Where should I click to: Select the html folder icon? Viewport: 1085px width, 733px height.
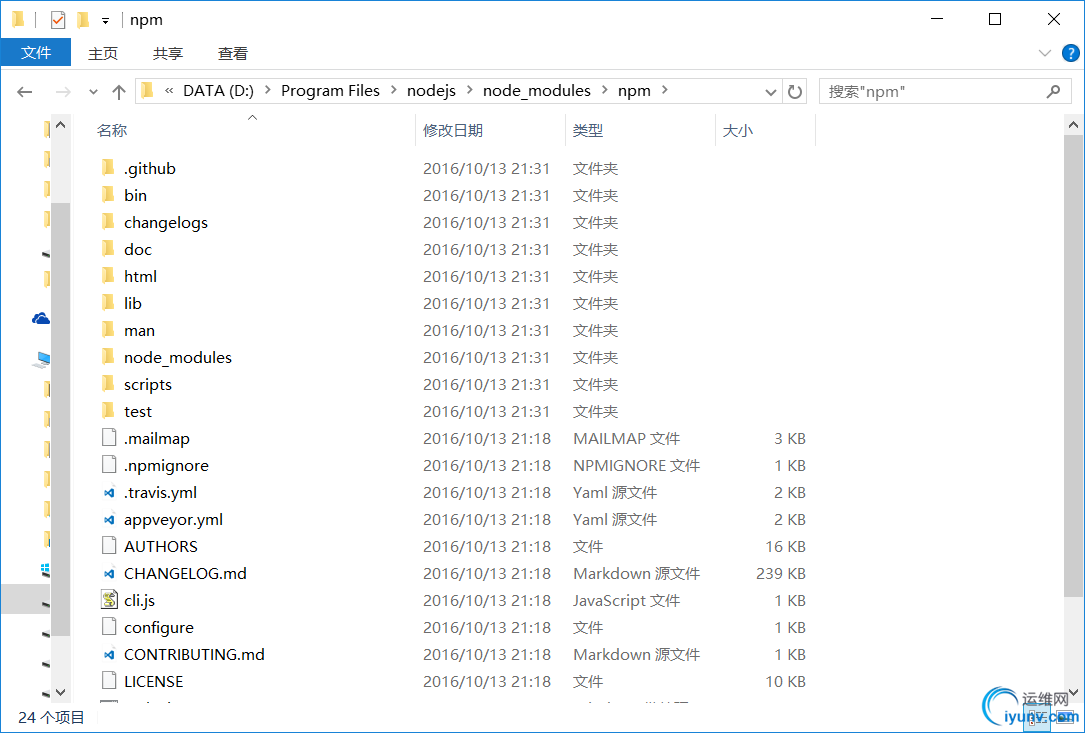[109, 276]
